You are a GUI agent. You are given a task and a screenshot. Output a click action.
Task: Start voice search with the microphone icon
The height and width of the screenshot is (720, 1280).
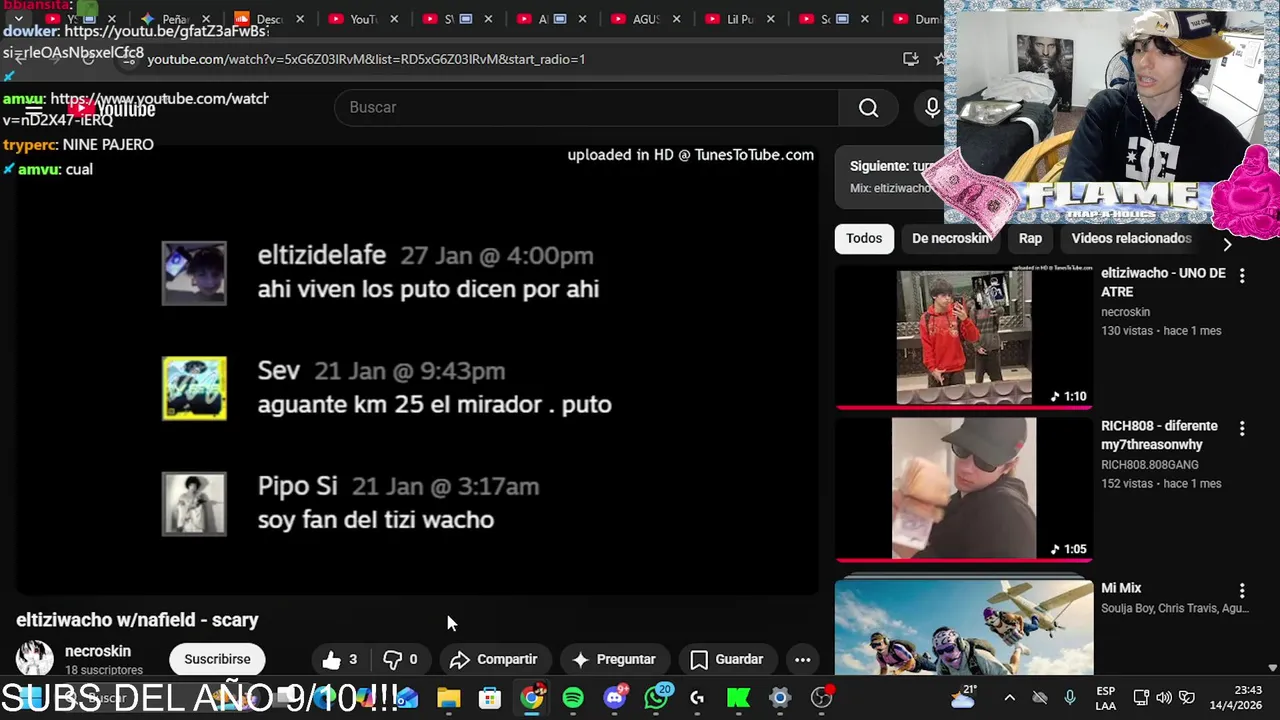(932, 107)
